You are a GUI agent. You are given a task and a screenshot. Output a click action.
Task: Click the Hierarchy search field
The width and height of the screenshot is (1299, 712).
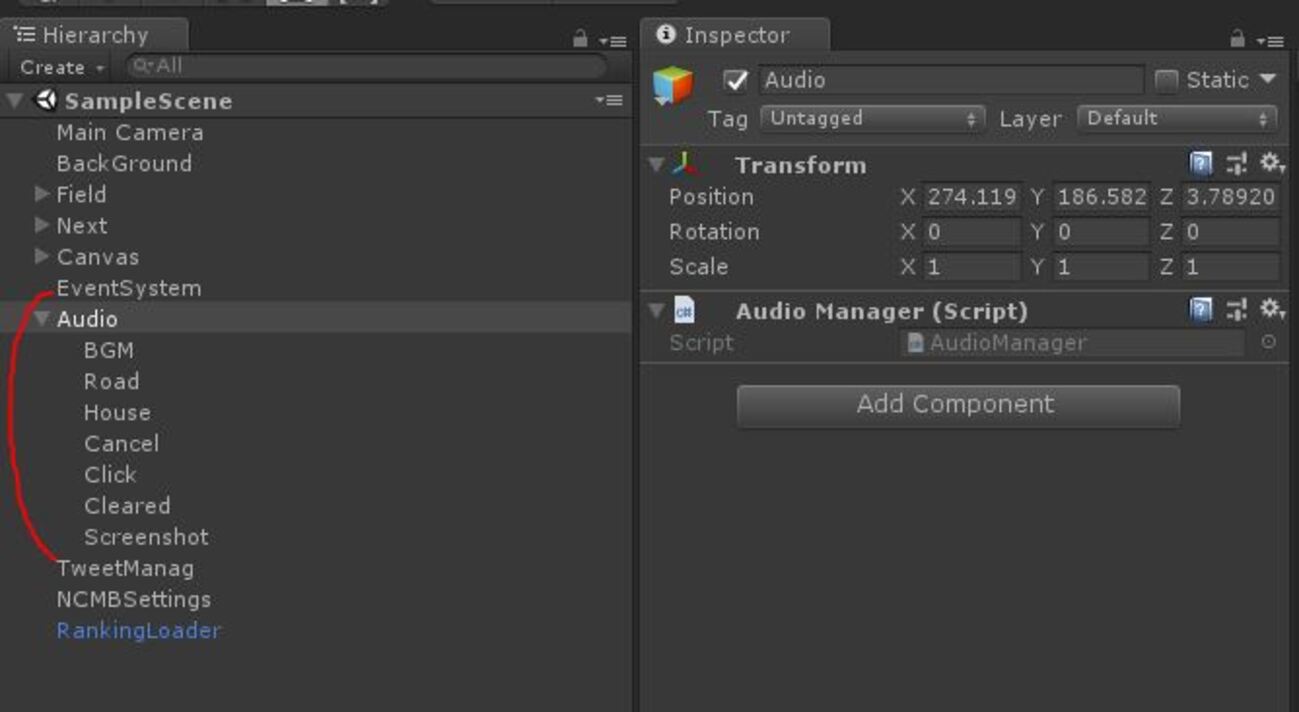[366, 66]
